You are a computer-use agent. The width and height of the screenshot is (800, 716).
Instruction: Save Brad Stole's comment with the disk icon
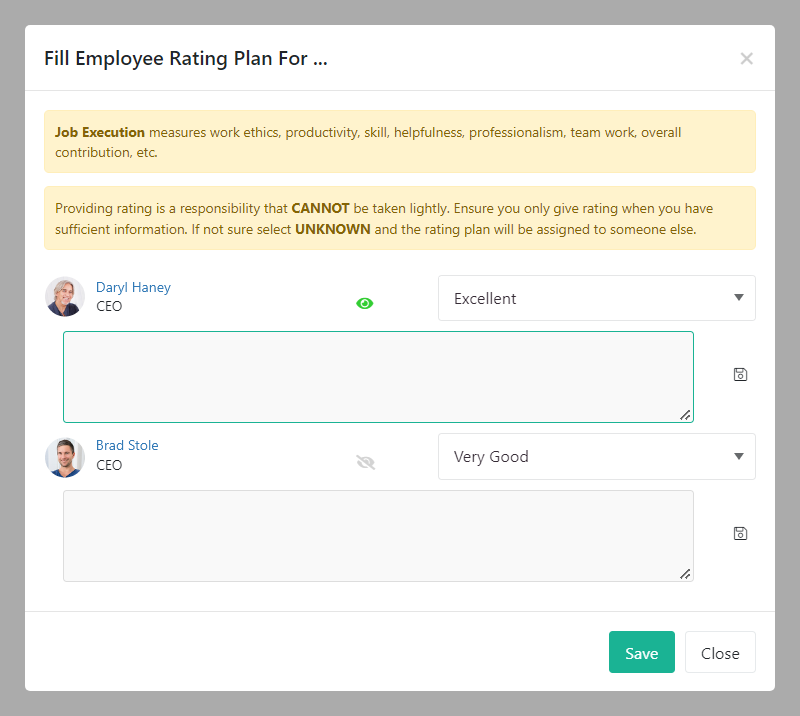(740, 533)
